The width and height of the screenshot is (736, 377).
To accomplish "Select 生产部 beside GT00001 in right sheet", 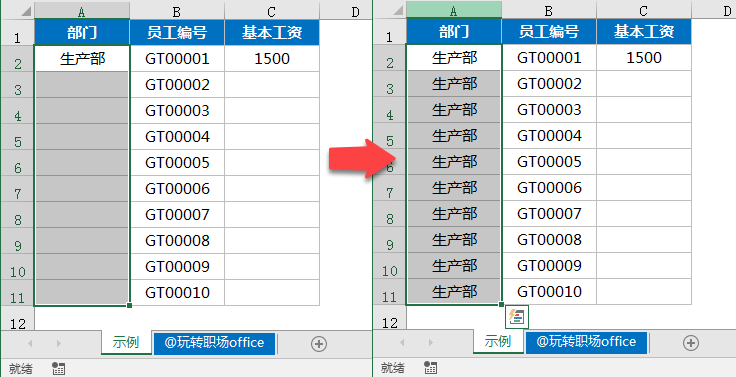I will [x=454, y=58].
